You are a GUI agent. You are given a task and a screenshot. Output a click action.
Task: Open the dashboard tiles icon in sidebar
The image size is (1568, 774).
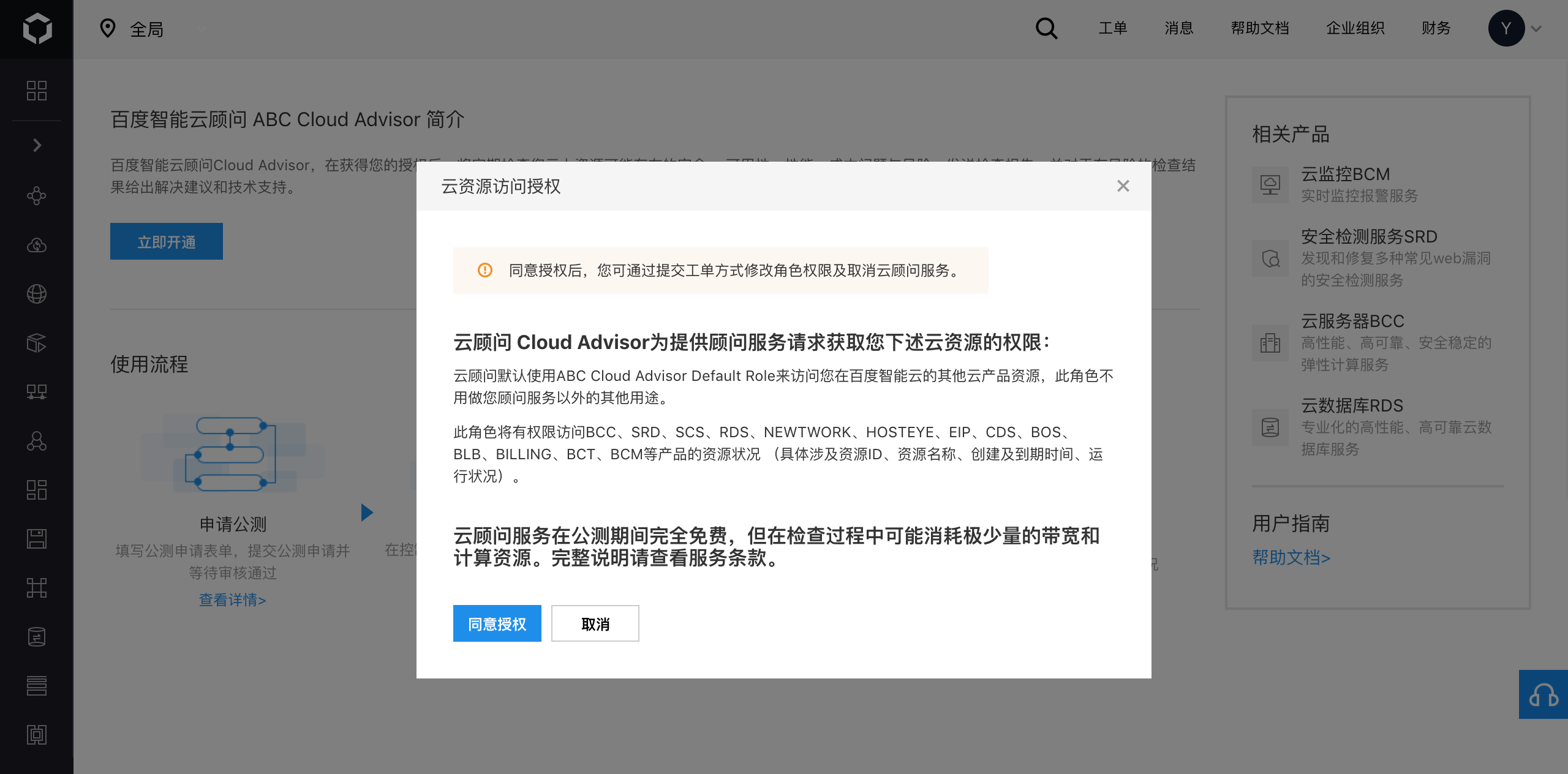pyautogui.click(x=37, y=490)
